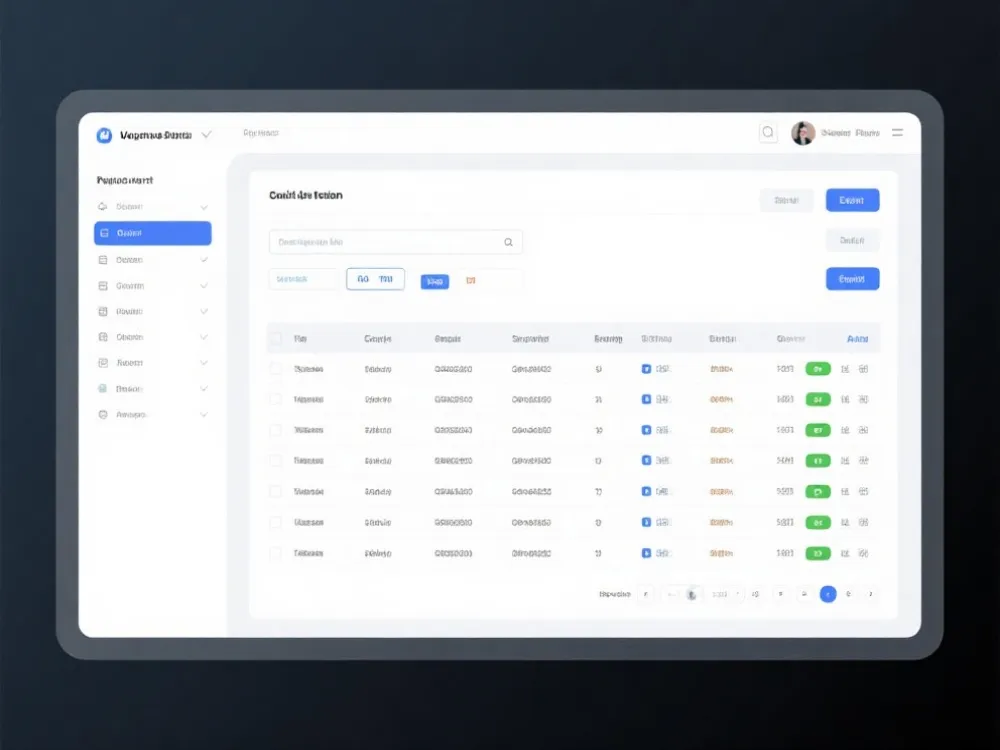Open the hamburger menu beside the user name
The image size is (1000, 750).
(897, 133)
